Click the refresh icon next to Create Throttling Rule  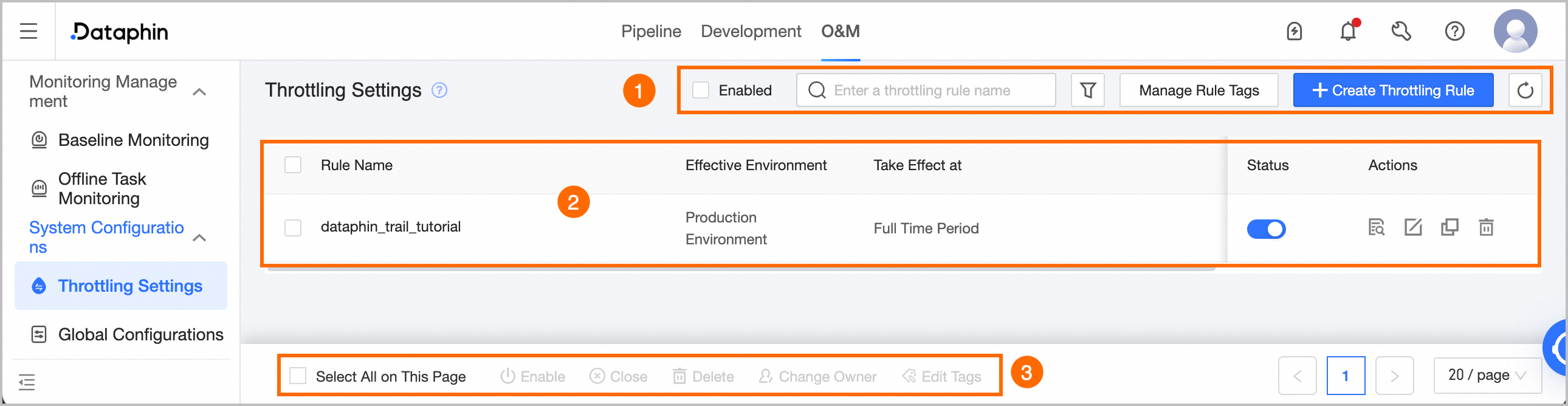click(x=1524, y=91)
